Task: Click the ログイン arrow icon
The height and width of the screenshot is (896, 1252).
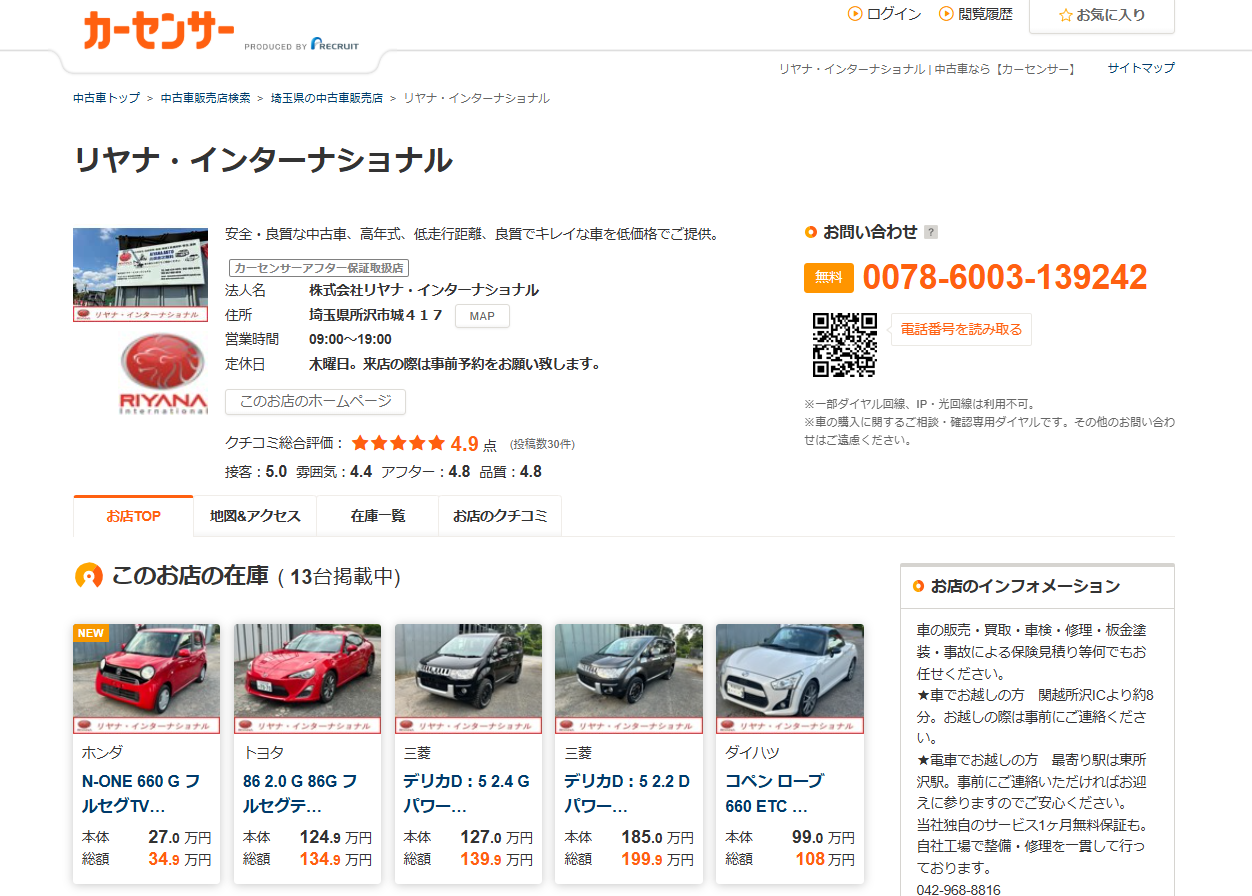Action: (x=855, y=14)
